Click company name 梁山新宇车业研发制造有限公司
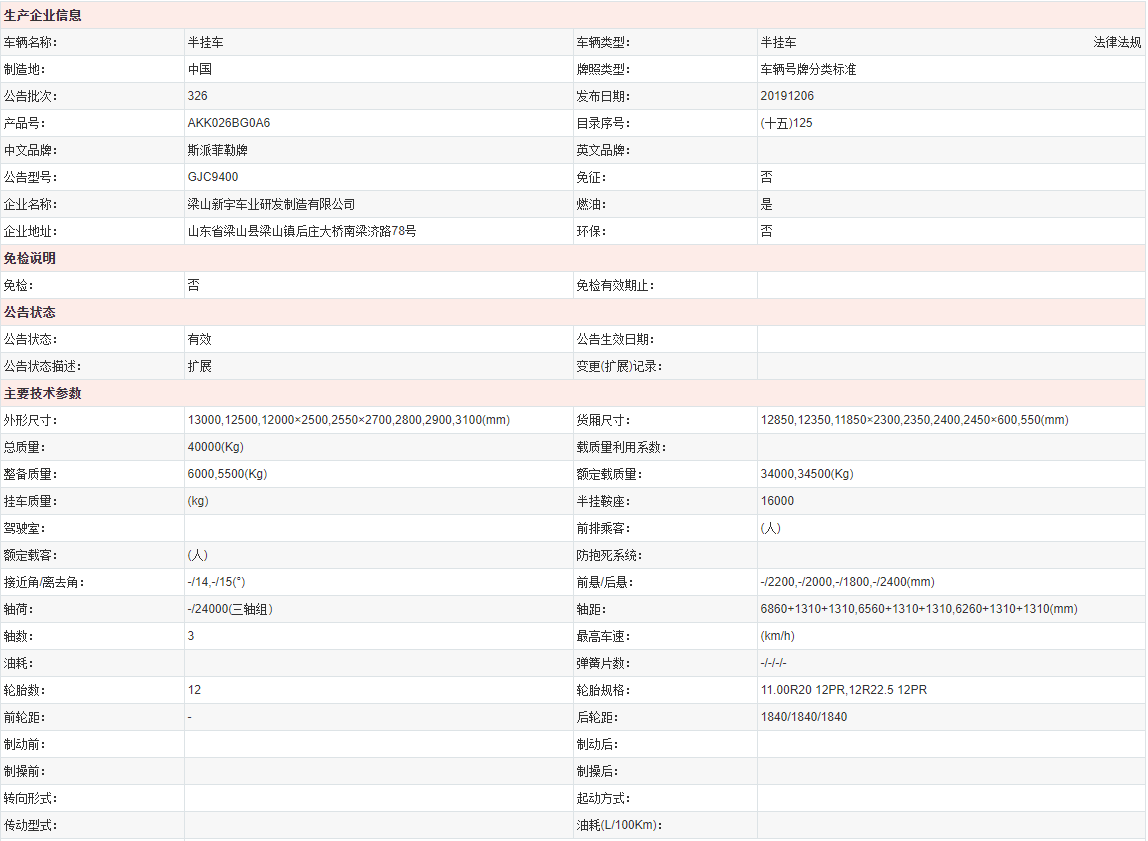The image size is (1148, 841). click(271, 204)
